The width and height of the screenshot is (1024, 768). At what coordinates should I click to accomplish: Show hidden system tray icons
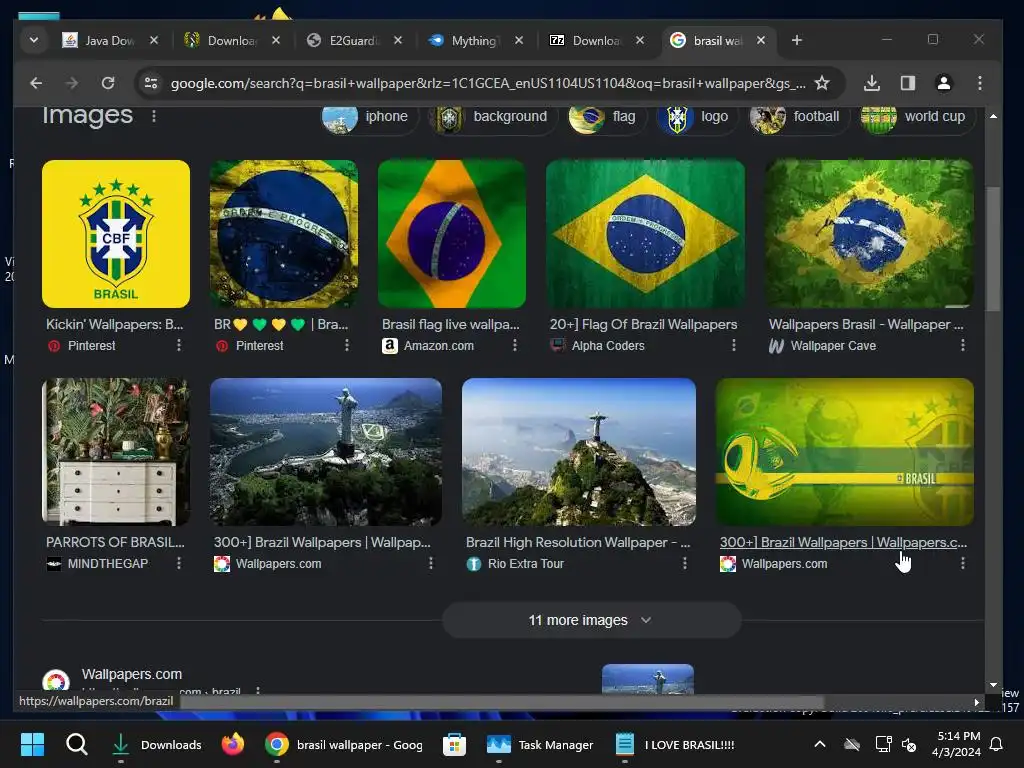pos(820,744)
